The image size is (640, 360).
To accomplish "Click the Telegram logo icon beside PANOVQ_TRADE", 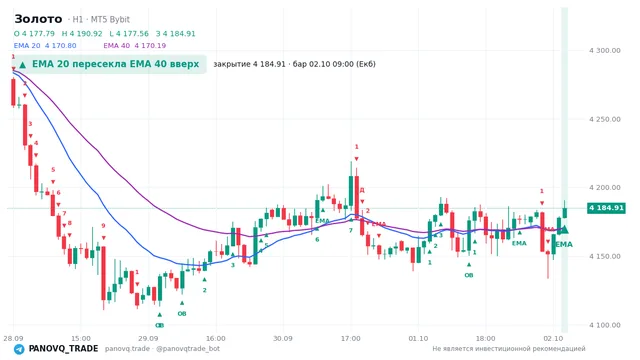I will pyautogui.click(x=19, y=349).
